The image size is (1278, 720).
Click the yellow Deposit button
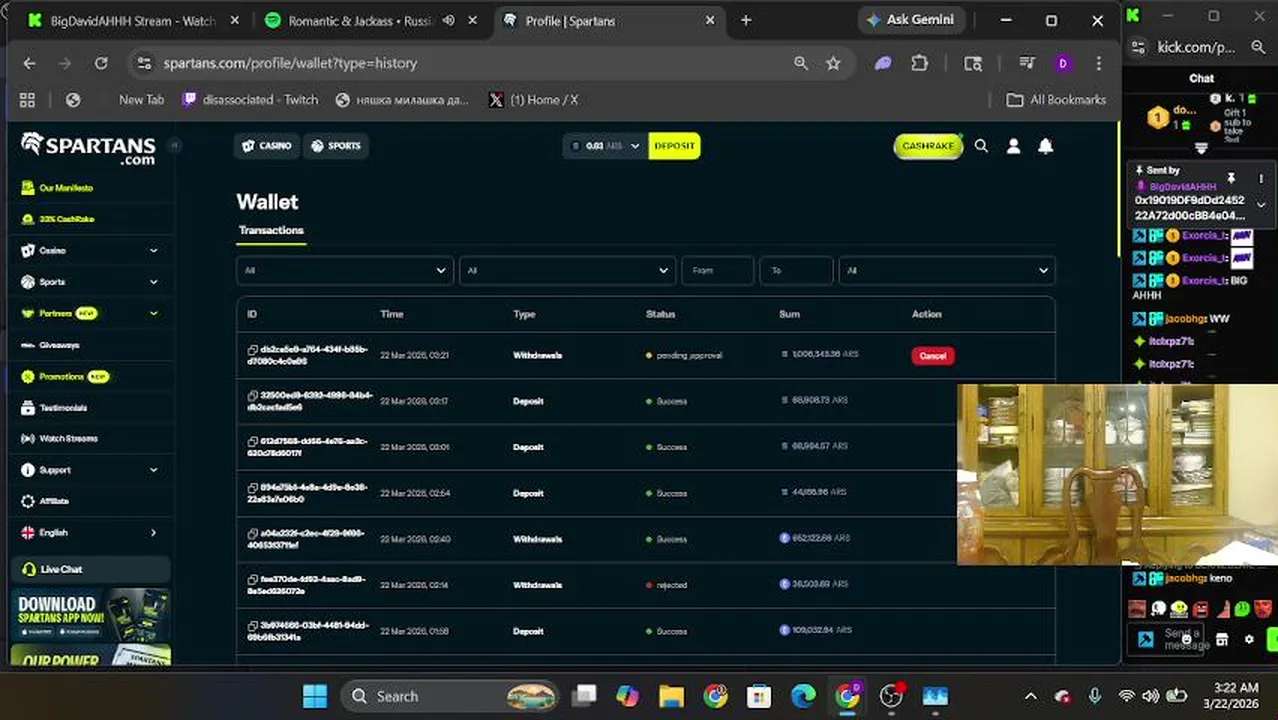tap(674, 146)
